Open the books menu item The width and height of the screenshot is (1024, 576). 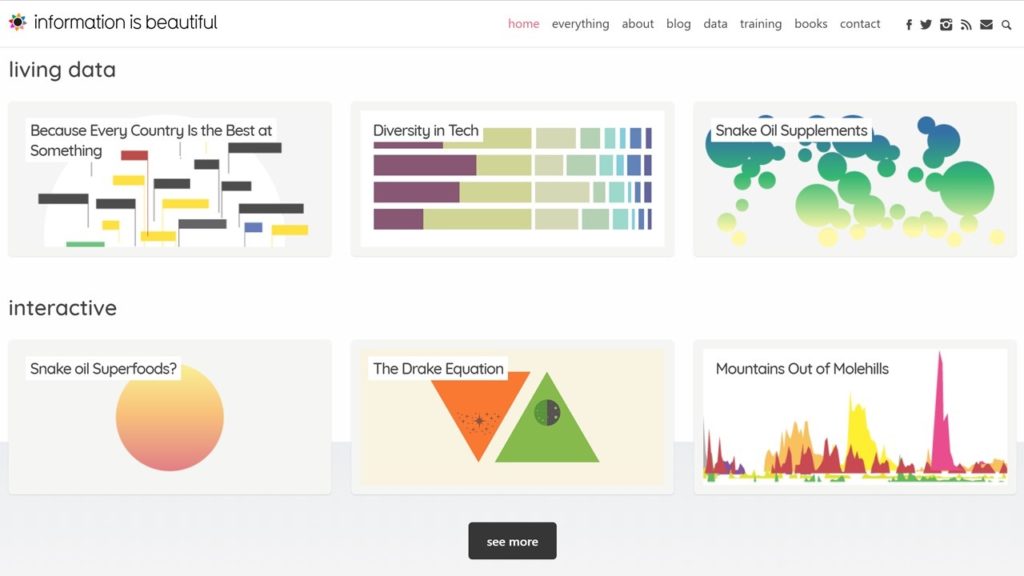point(810,24)
